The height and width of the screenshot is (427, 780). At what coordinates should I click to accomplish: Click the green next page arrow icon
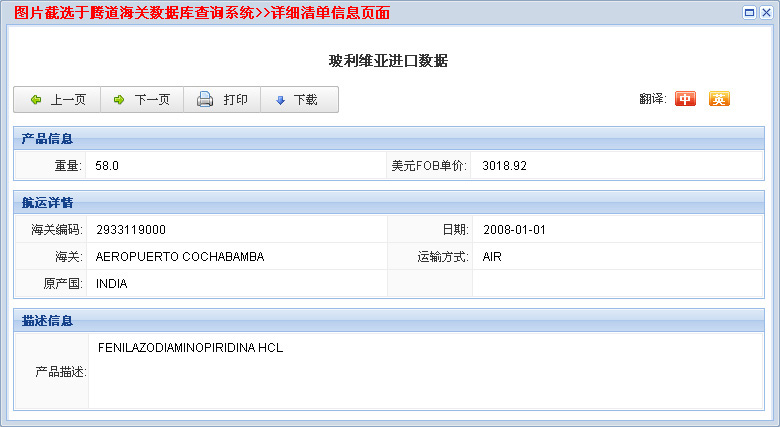pyautogui.click(x=119, y=100)
